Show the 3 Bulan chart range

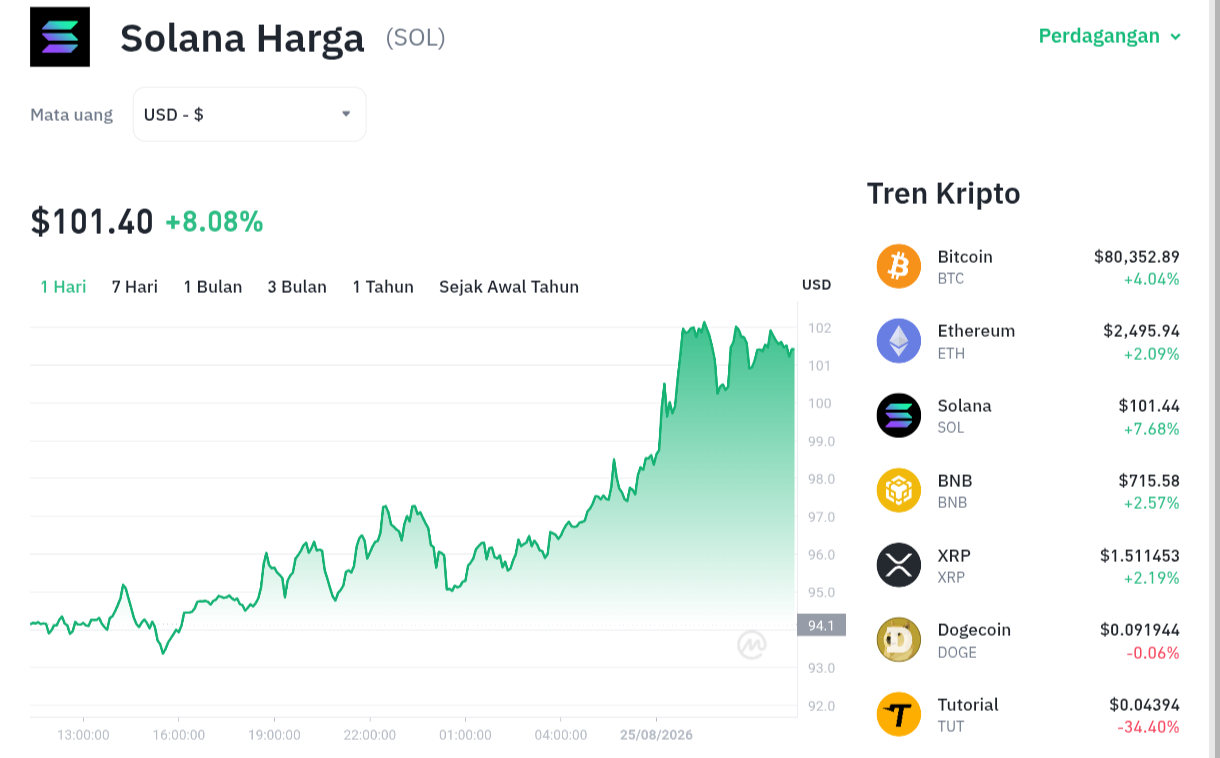click(297, 287)
